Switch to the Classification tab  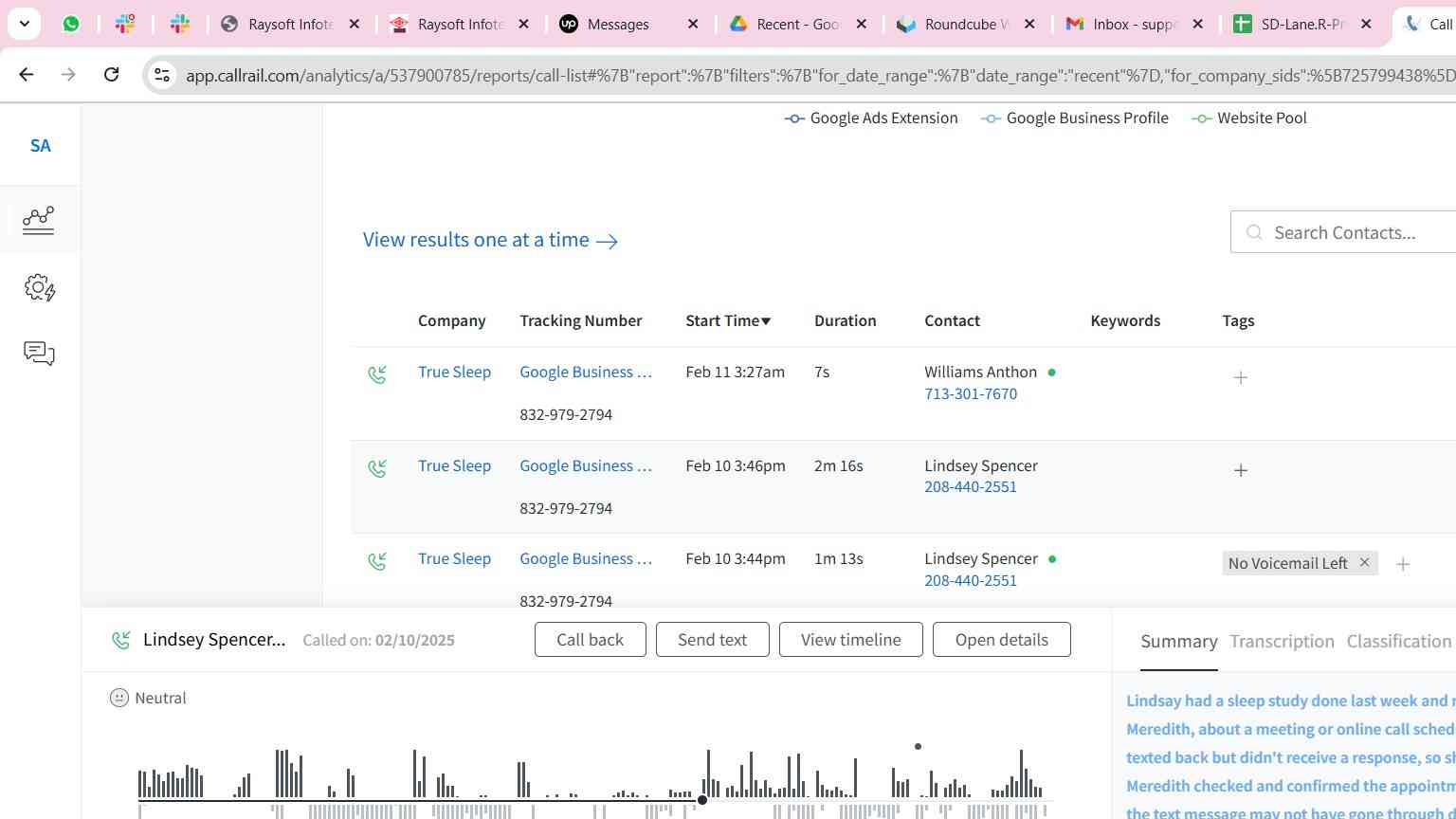pos(1399,642)
